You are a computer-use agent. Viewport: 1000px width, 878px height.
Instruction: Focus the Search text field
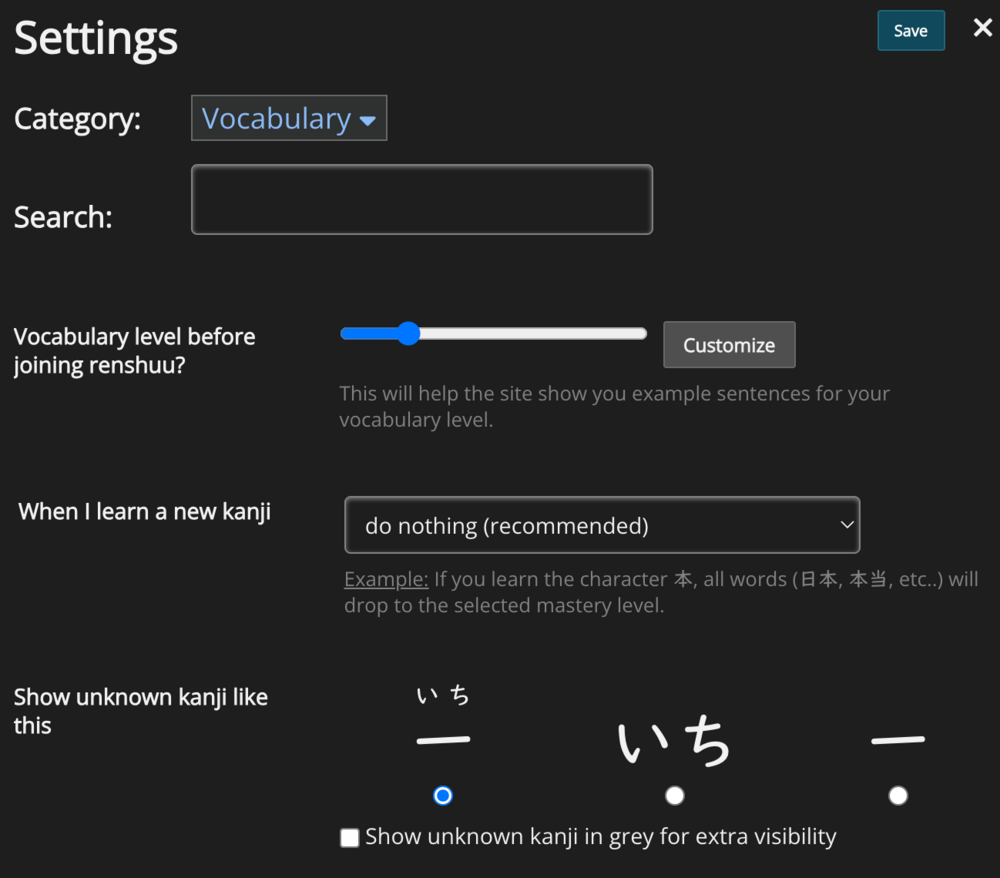[421, 200]
